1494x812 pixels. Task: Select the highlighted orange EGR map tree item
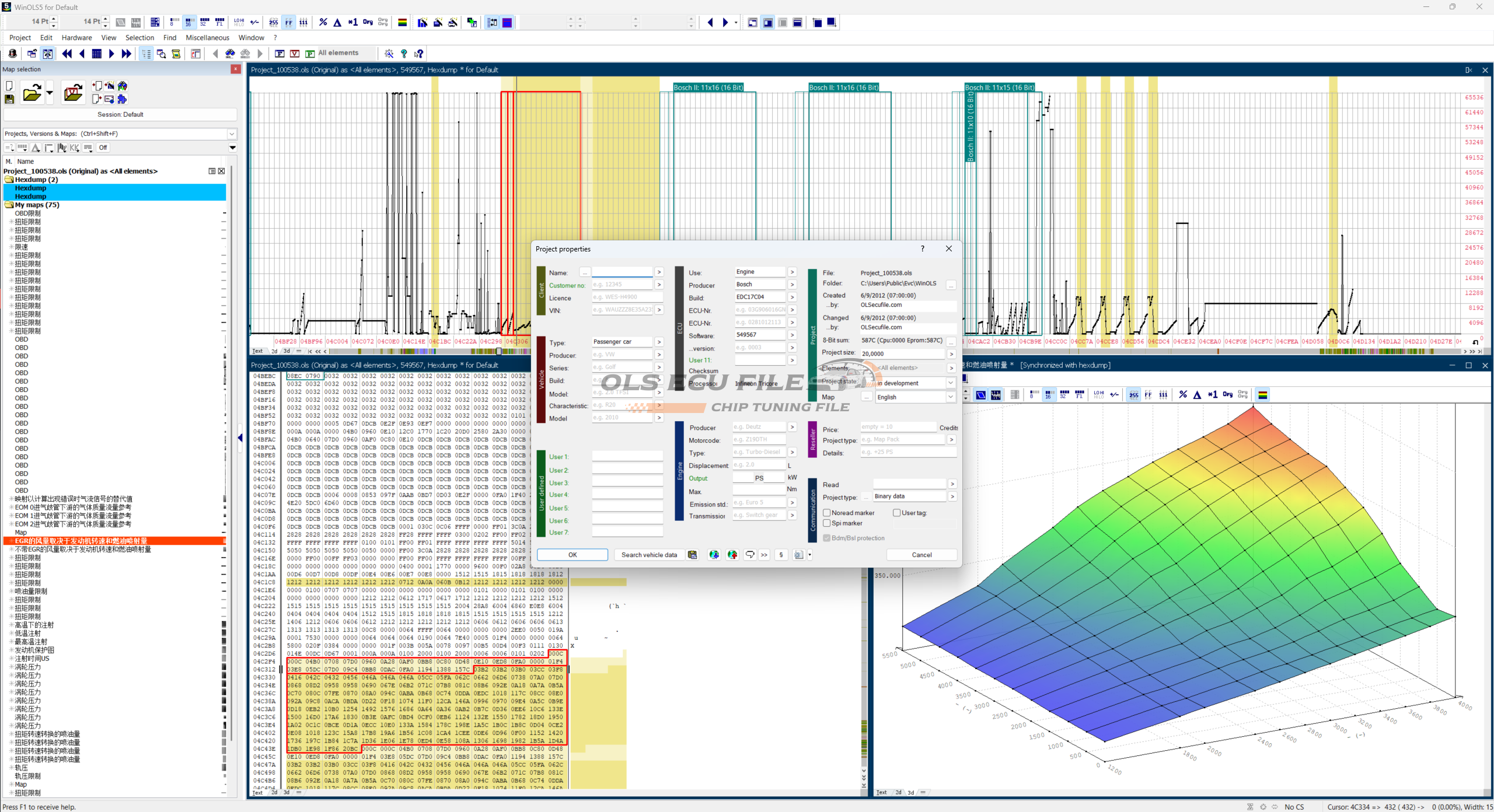coord(82,541)
